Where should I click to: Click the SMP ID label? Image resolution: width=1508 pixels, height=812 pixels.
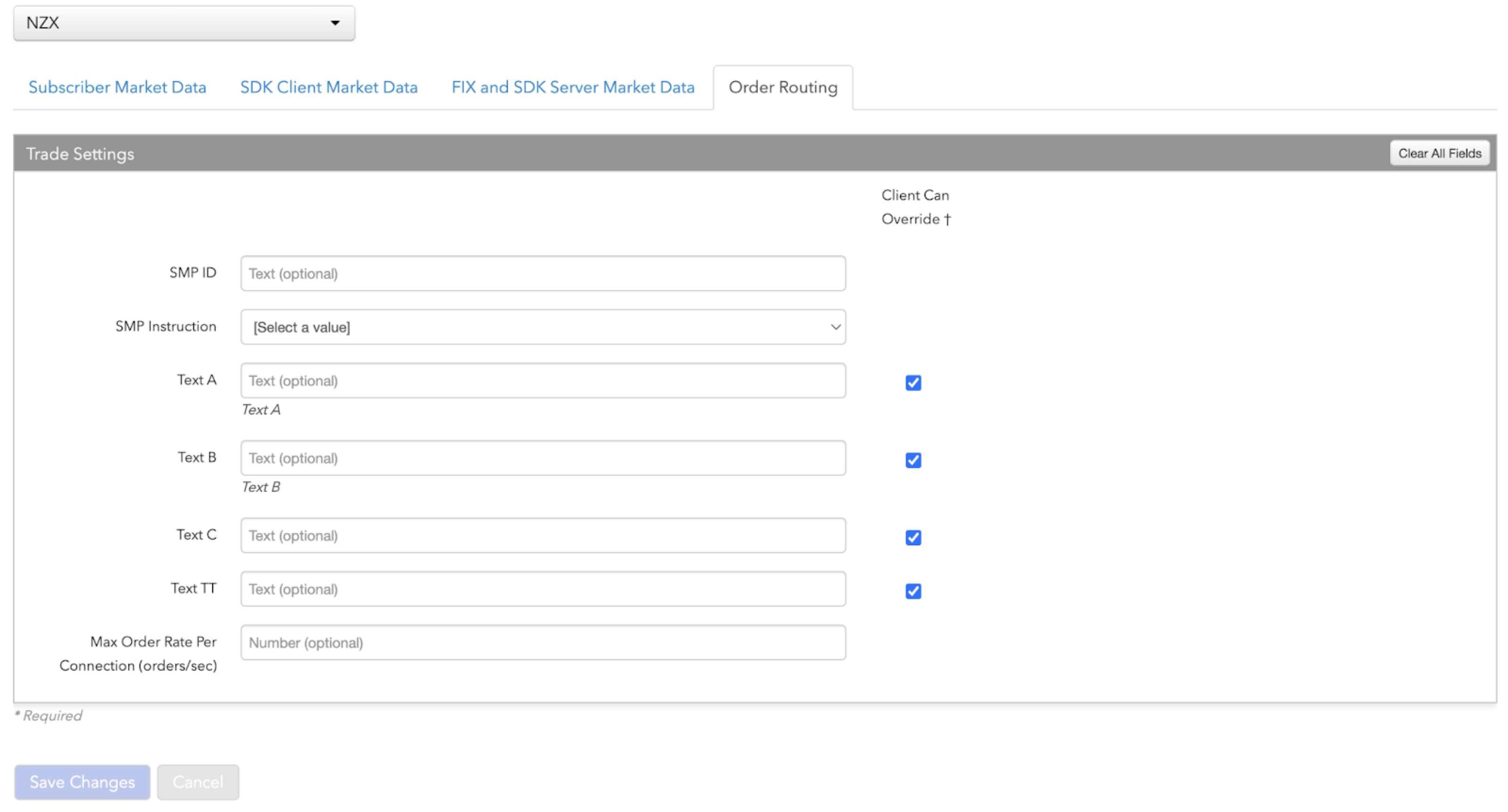[x=193, y=273]
